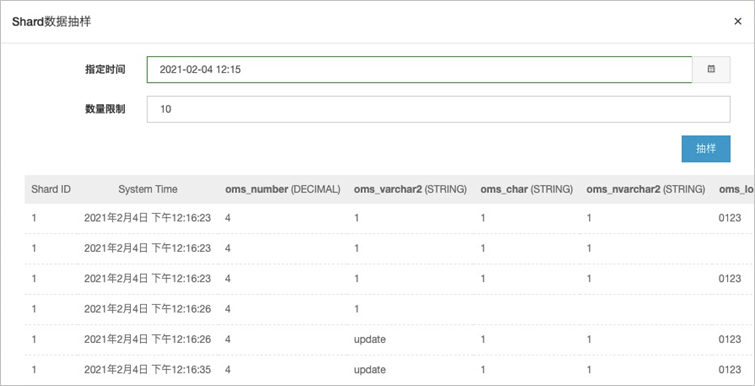755x386 pixels.
Task: Click the 抽样 sample button
Action: tap(706, 149)
